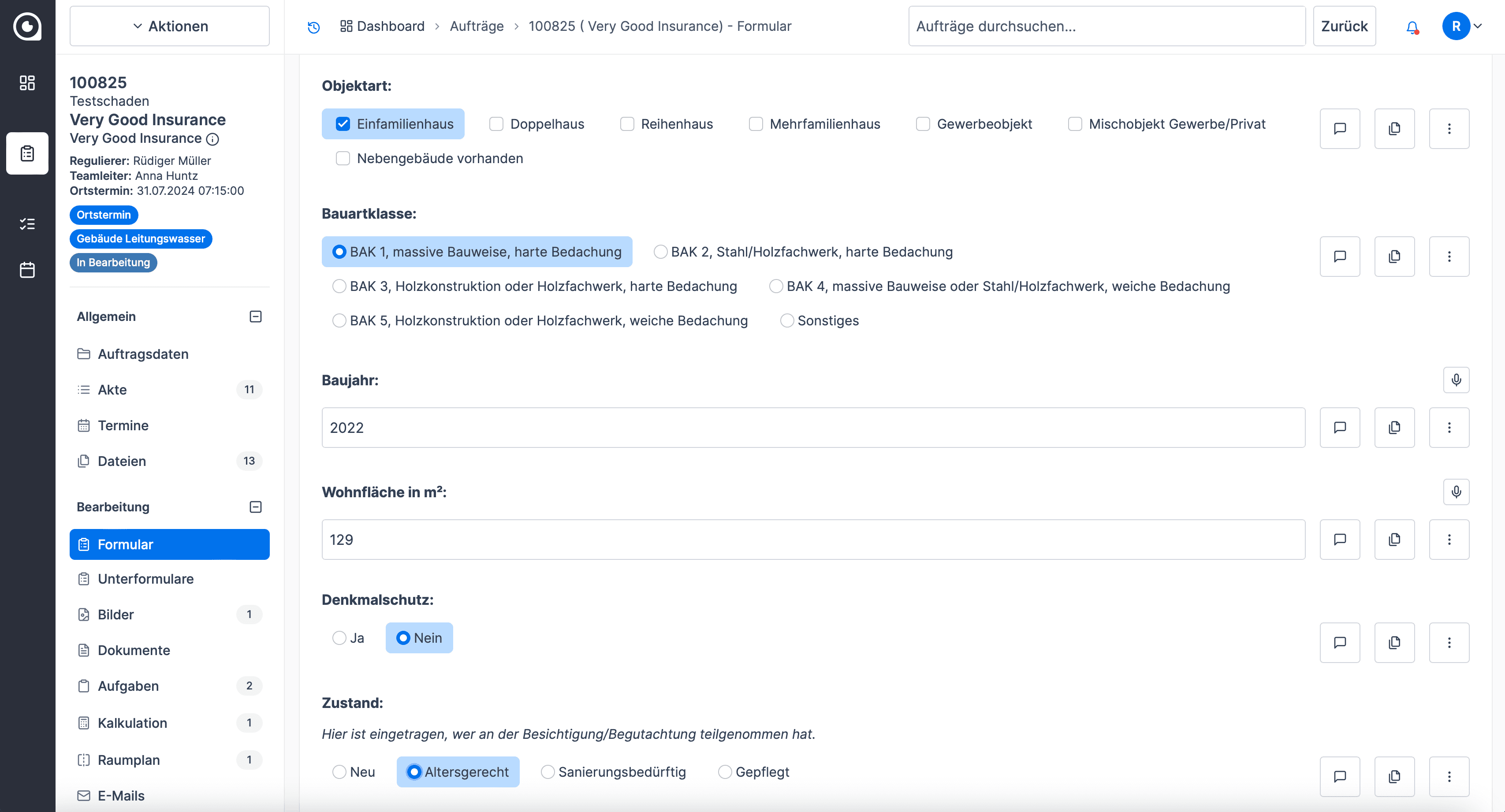Open the Kalkulation menu item

(x=132, y=723)
